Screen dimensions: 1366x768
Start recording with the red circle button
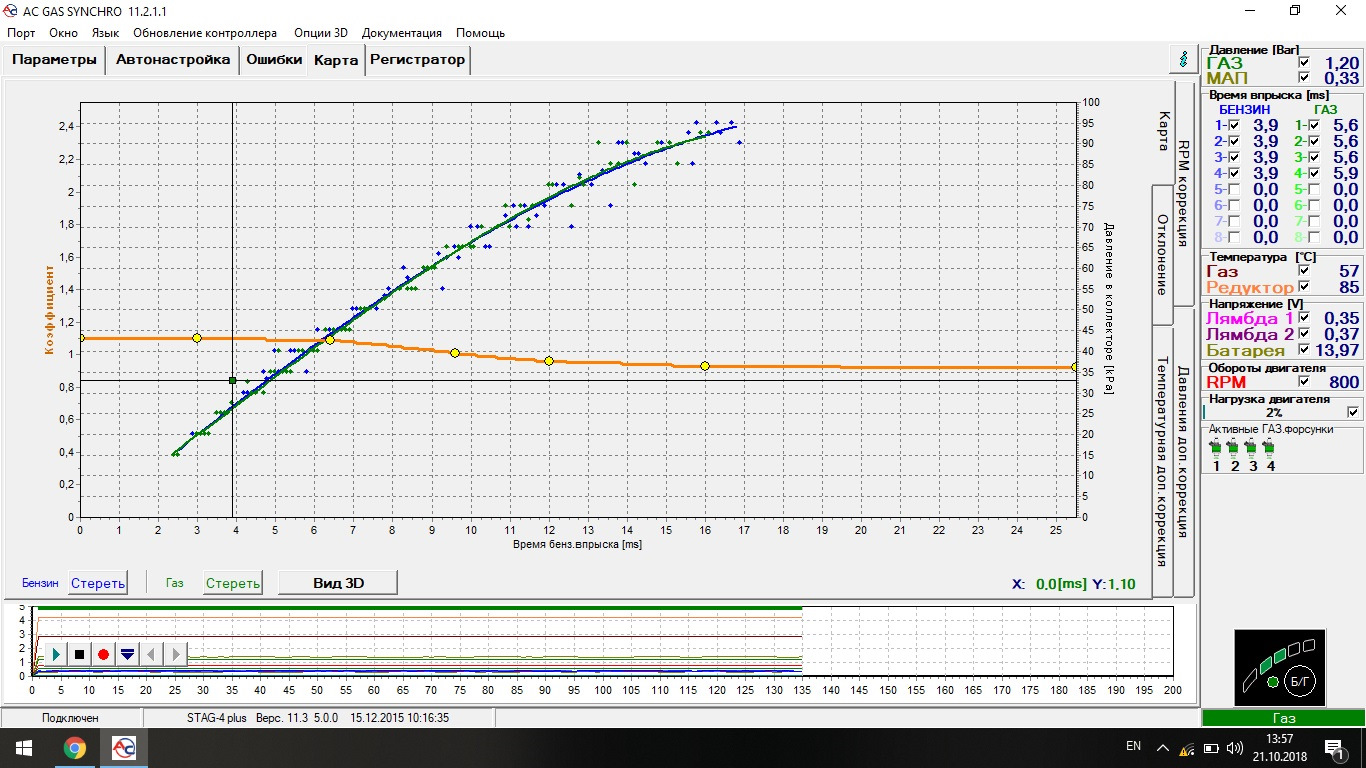pos(104,654)
